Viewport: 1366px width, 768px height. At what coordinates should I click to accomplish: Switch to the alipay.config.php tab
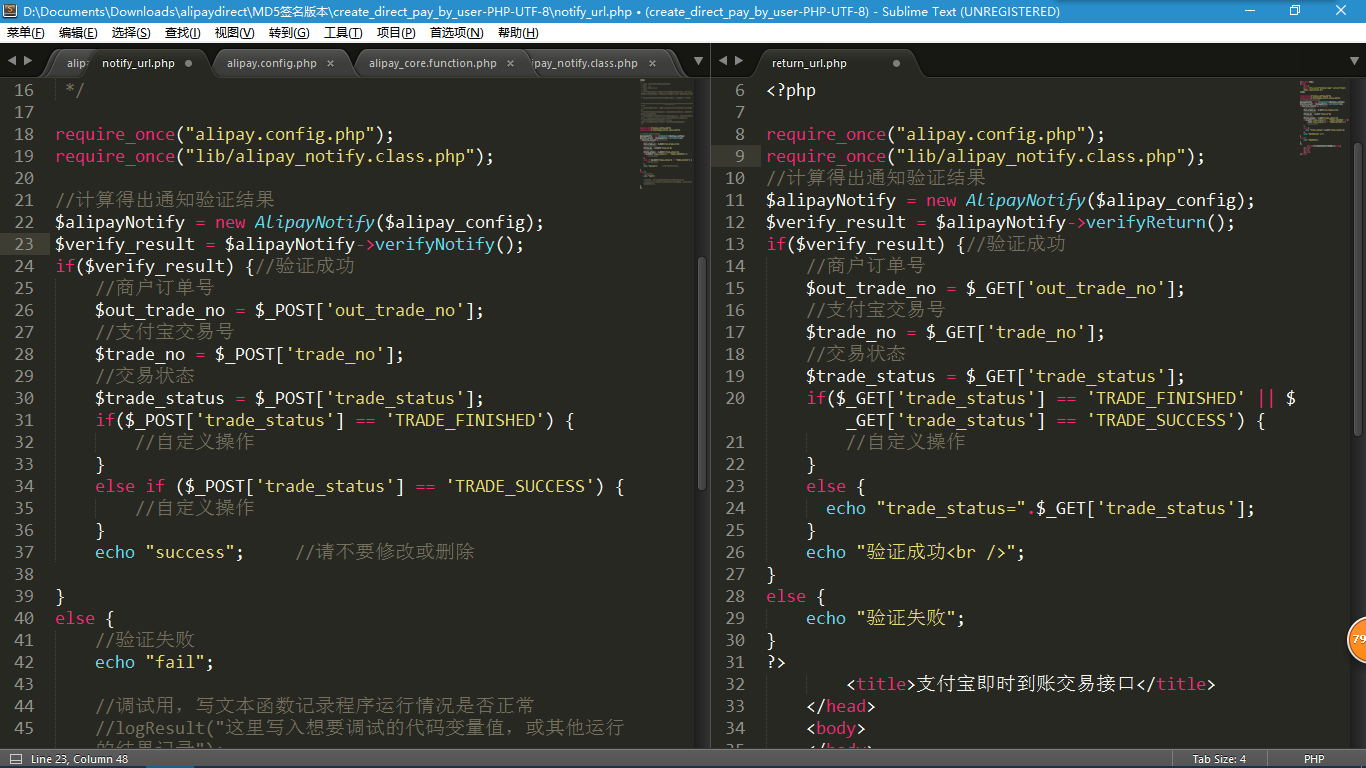pos(272,63)
